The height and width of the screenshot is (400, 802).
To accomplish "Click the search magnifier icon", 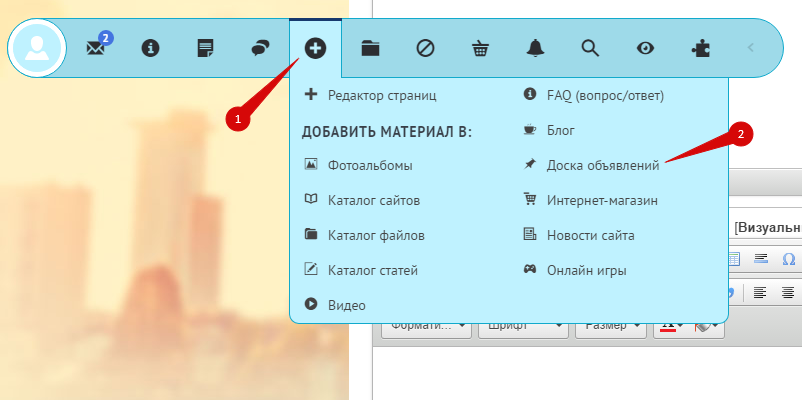I will tap(590, 48).
